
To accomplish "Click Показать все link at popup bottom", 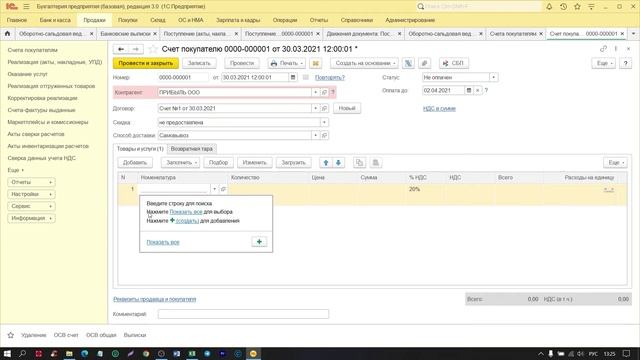I will (x=163, y=242).
